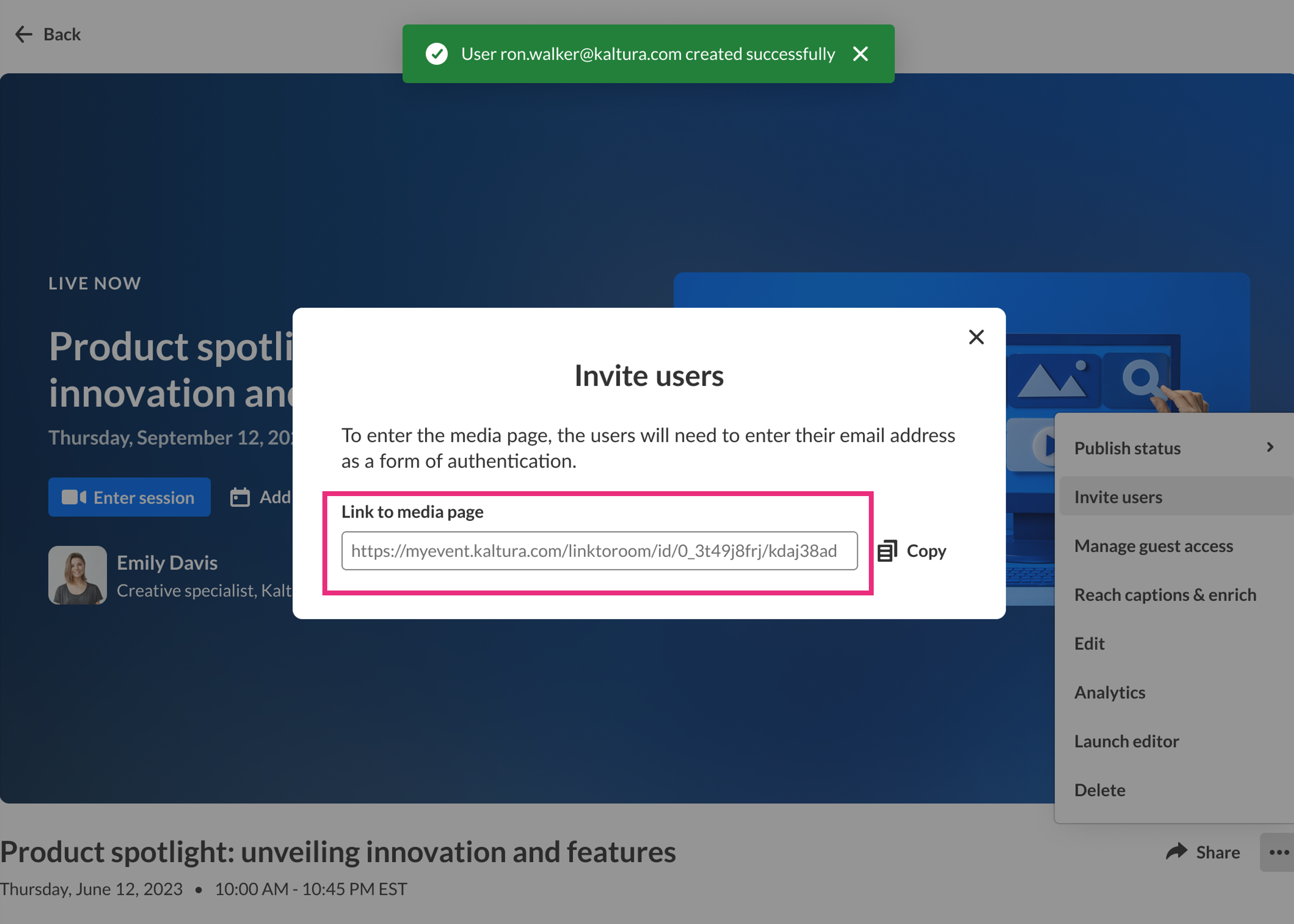Click the calendar Add icon
This screenshot has width=1294, height=924.
tap(240, 497)
